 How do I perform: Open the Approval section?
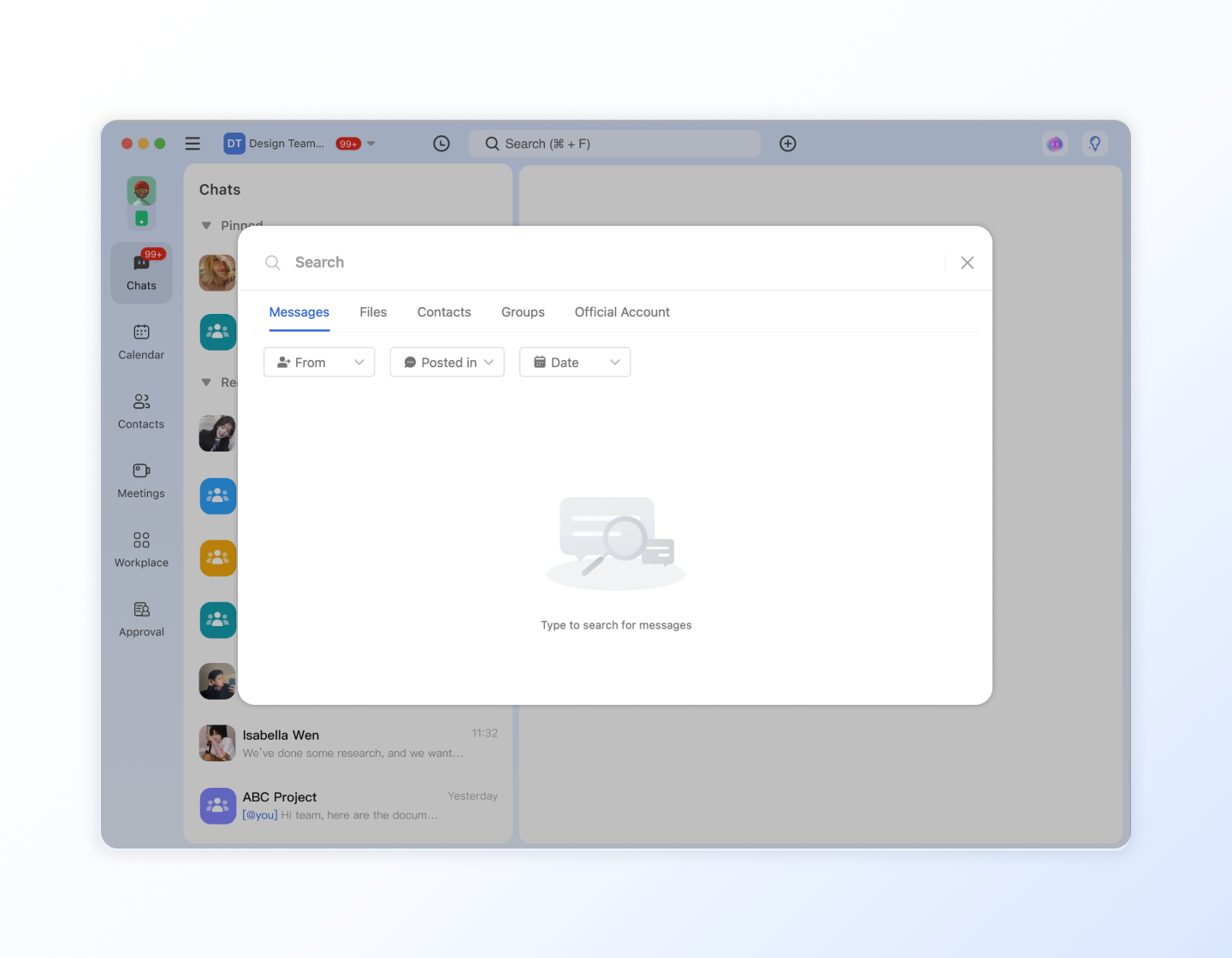coord(141,618)
